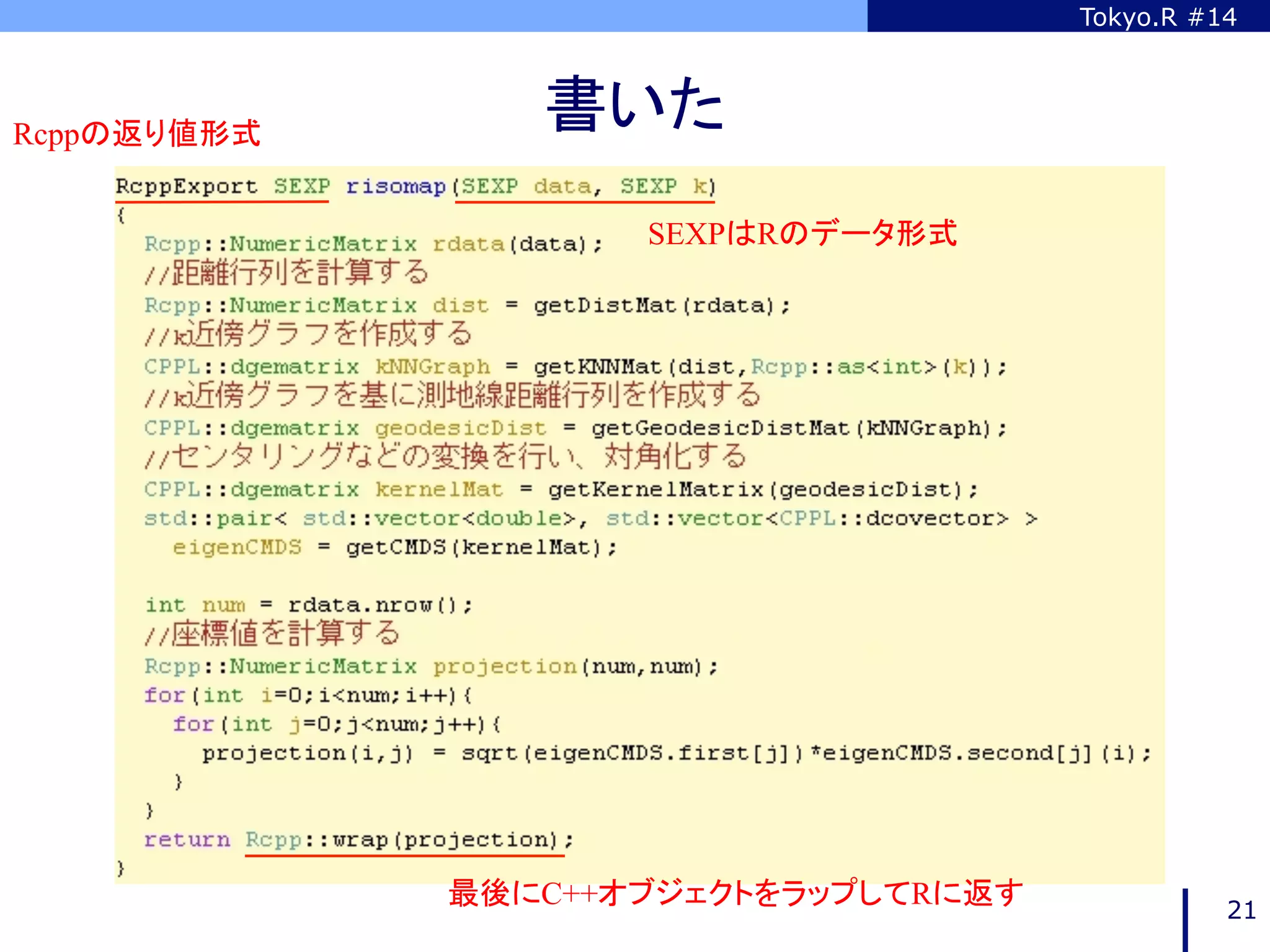
Task: Click the line declaring projection(num,num)
Action: coord(431,667)
